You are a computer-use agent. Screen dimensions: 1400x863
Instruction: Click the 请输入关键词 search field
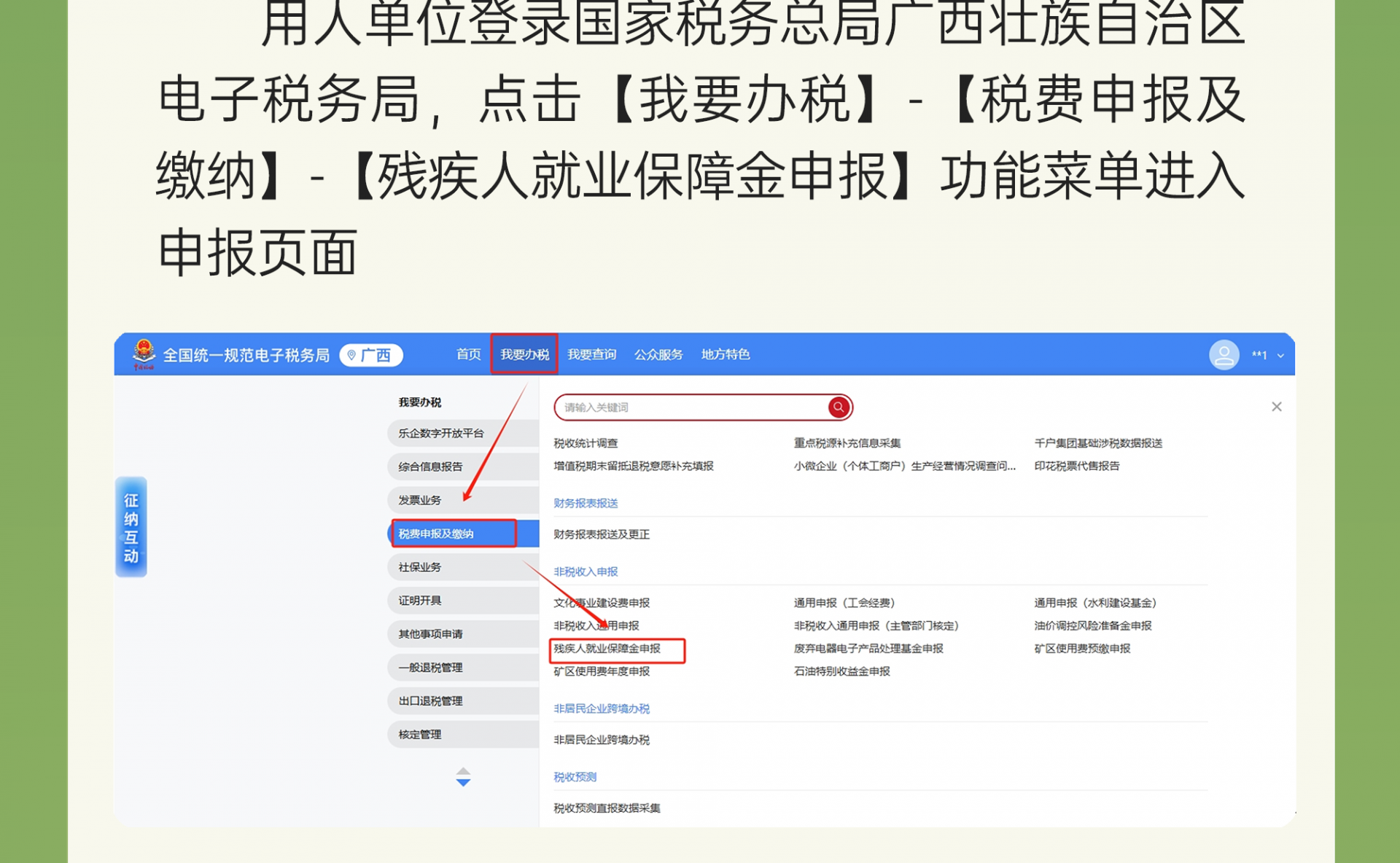click(656, 407)
